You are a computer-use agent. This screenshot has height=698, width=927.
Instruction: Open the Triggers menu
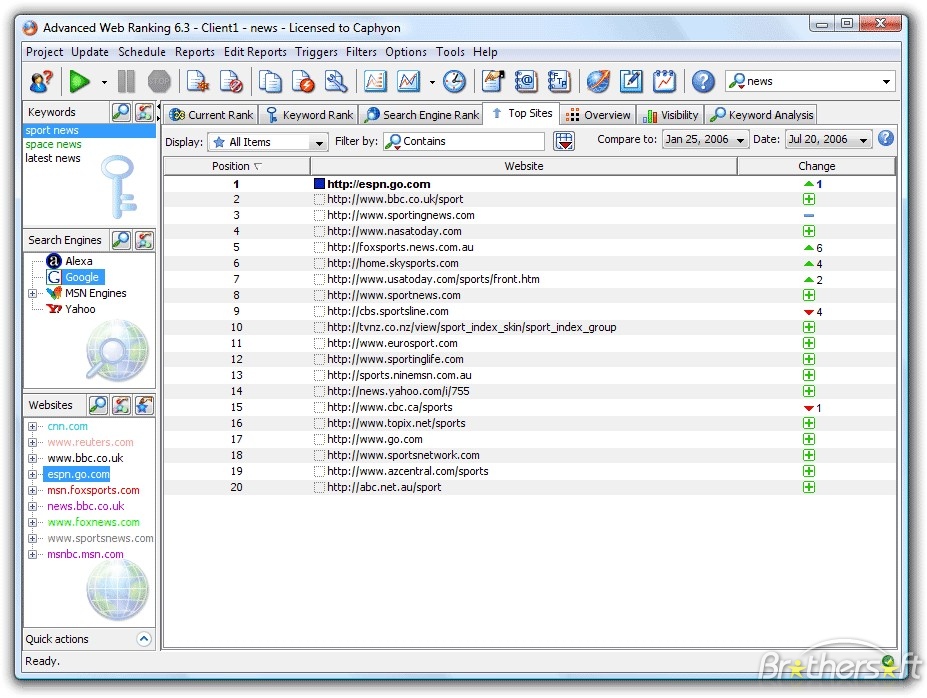click(316, 52)
